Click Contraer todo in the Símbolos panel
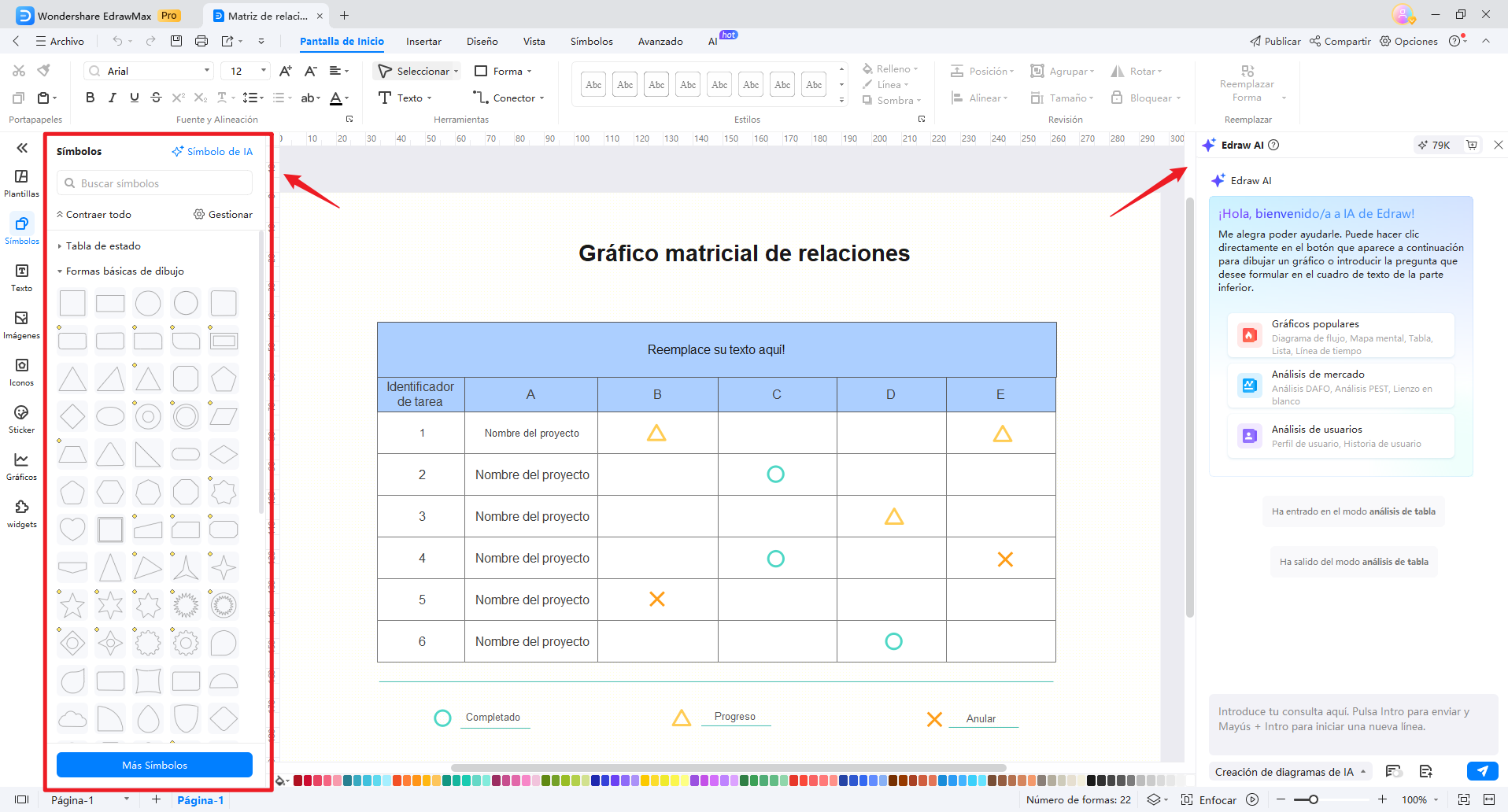1508x812 pixels. (x=94, y=214)
